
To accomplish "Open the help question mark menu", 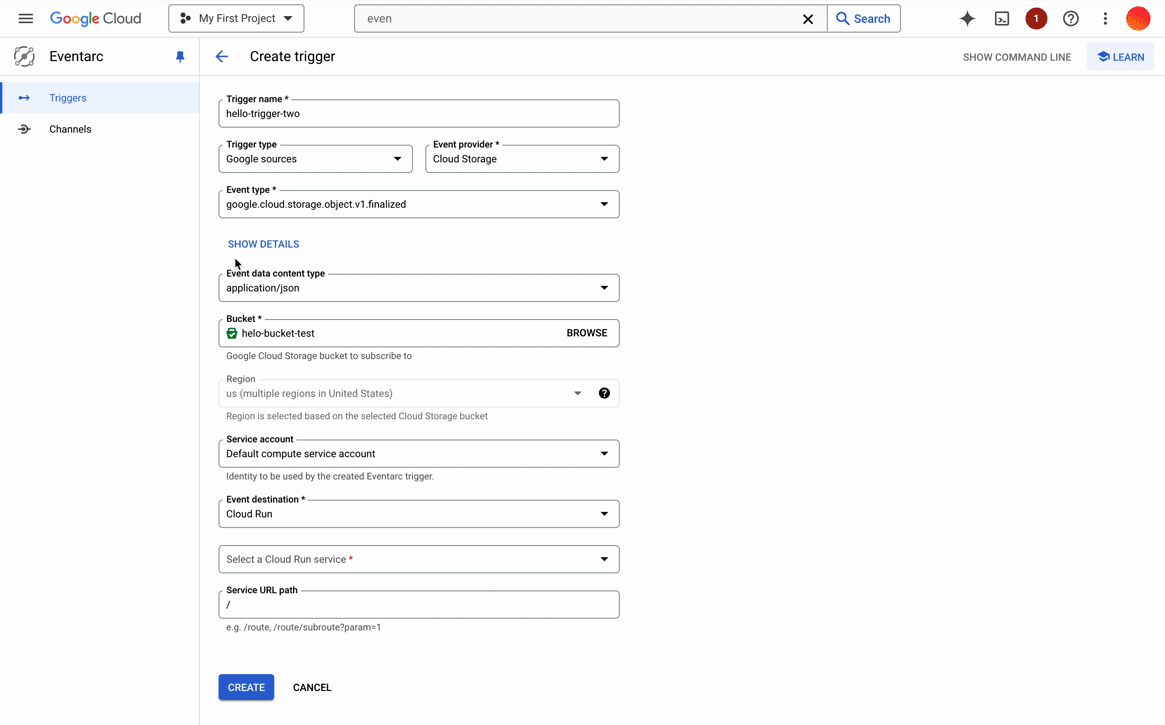I will 1070,19.
